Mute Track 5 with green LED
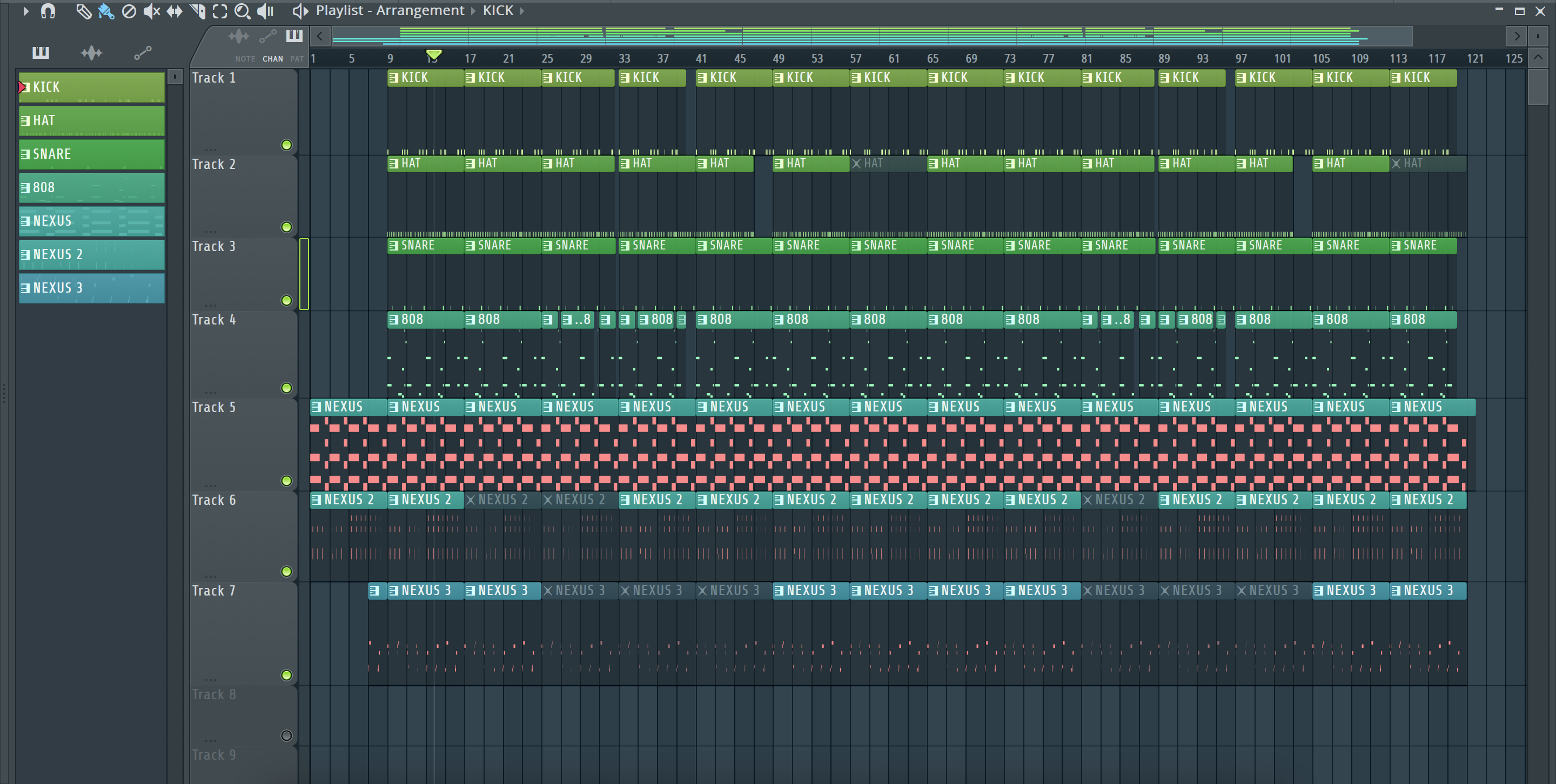This screenshot has height=784, width=1556. 286,481
